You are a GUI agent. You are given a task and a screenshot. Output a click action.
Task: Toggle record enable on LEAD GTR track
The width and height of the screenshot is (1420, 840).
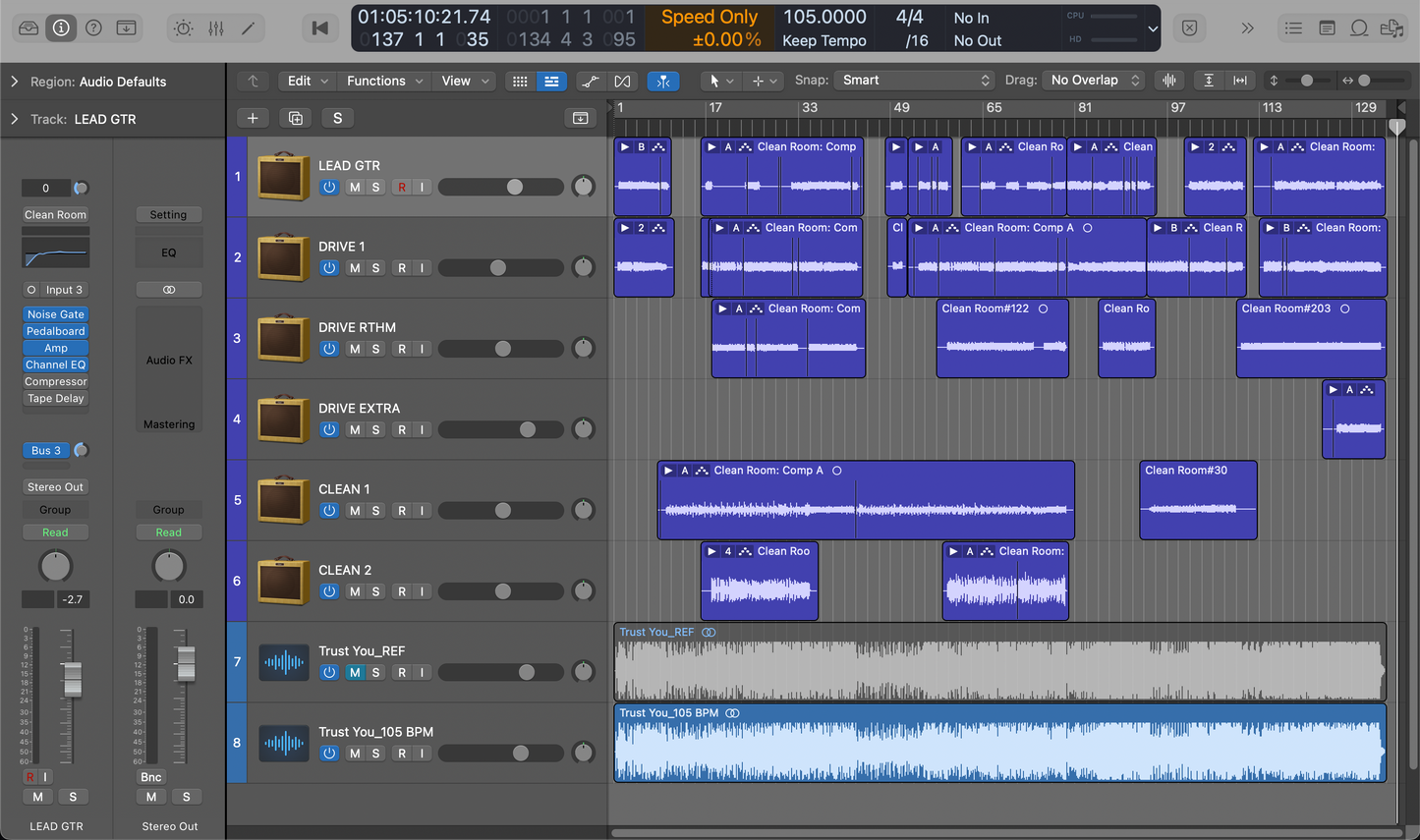(401, 187)
